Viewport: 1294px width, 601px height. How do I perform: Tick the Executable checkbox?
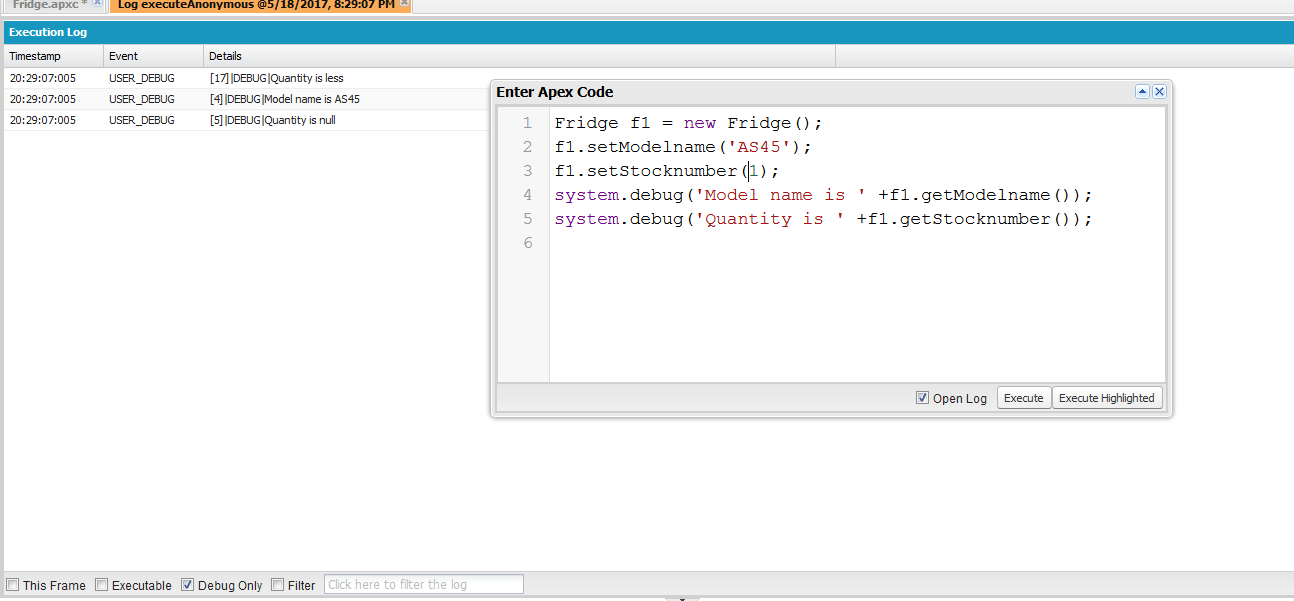(102, 585)
